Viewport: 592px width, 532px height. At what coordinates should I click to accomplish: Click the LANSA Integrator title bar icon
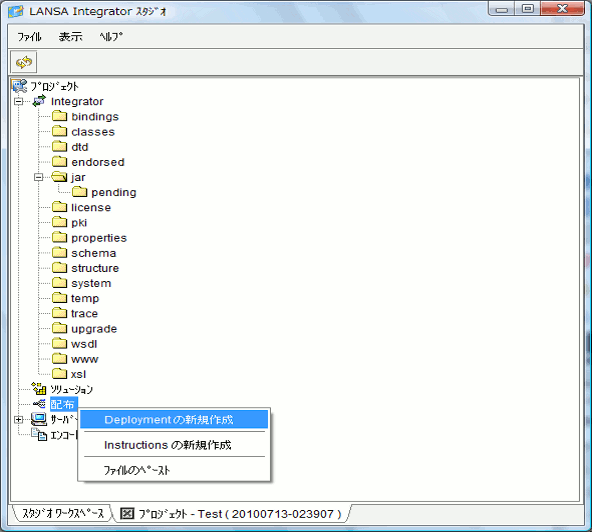(16, 11)
